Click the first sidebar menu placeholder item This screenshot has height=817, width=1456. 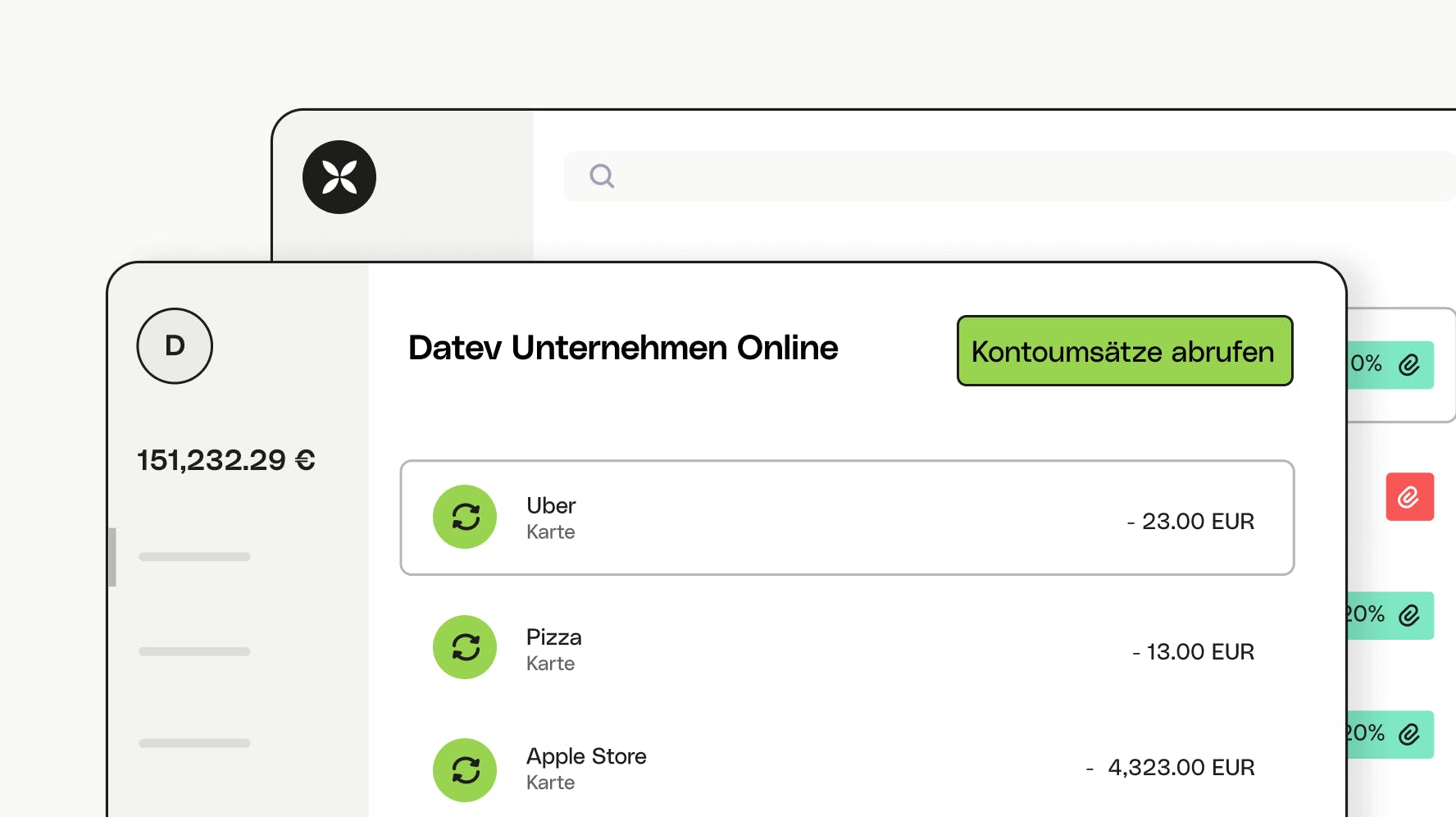(194, 557)
